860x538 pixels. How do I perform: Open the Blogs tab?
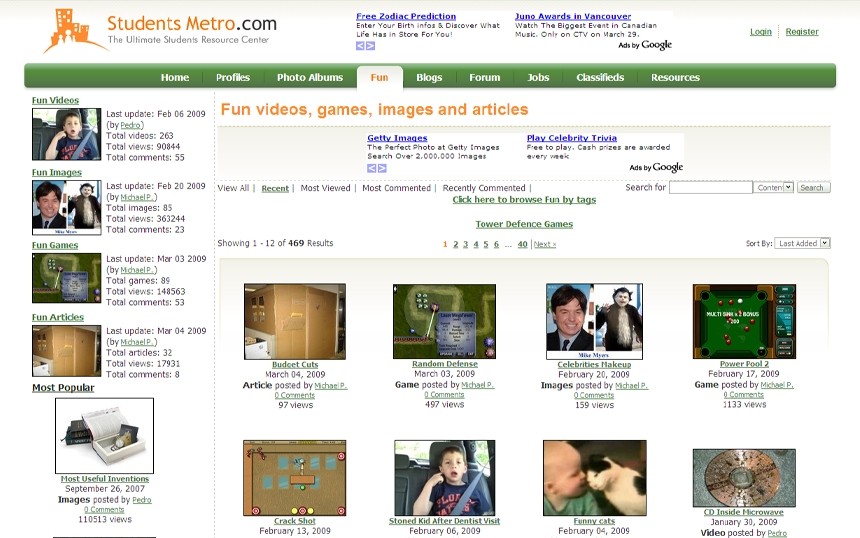coord(429,77)
